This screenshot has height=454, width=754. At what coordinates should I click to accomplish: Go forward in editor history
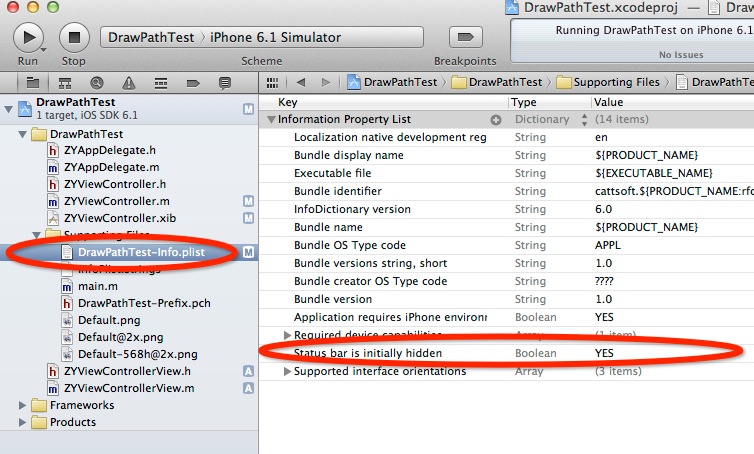326,82
